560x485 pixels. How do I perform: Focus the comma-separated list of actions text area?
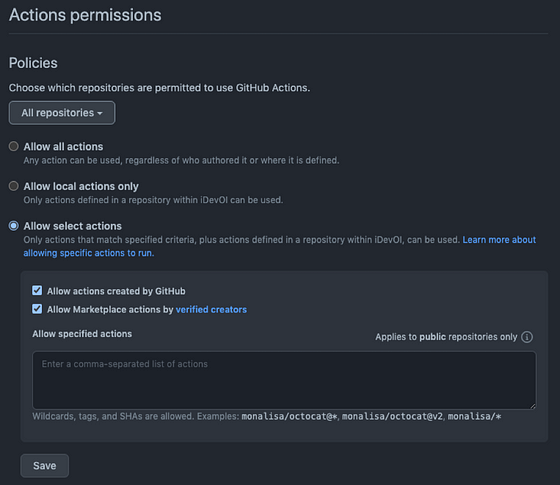[x=284, y=380]
